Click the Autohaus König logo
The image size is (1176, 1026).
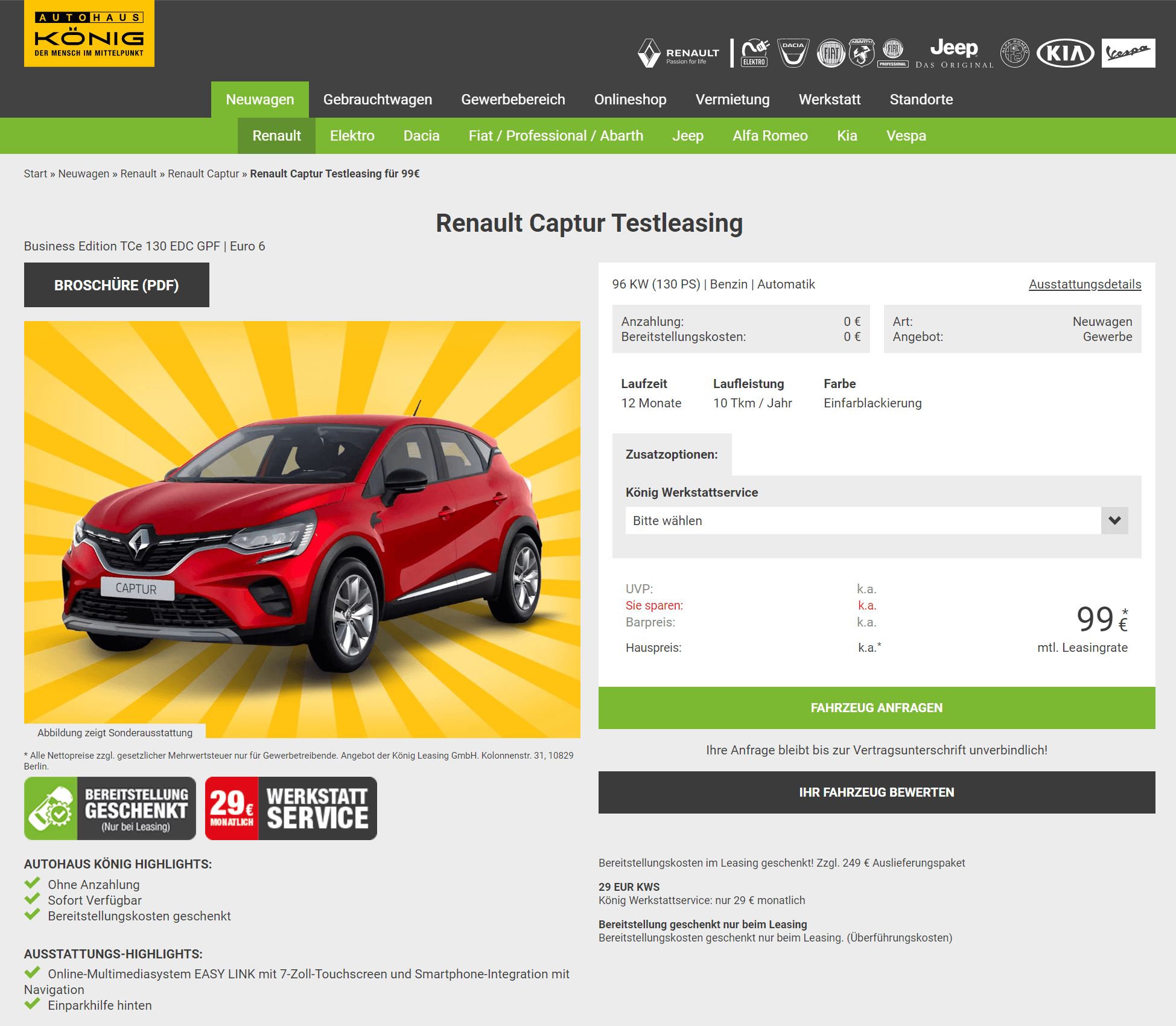pos(89,33)
